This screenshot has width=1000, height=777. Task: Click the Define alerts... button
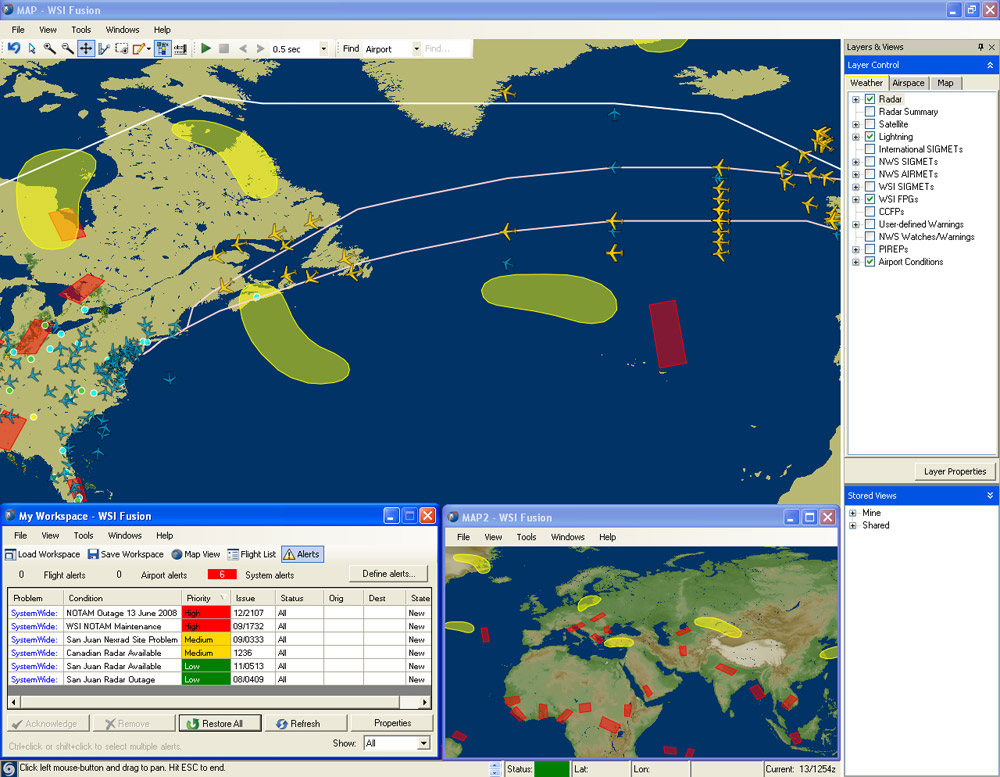tap(388, 574)
